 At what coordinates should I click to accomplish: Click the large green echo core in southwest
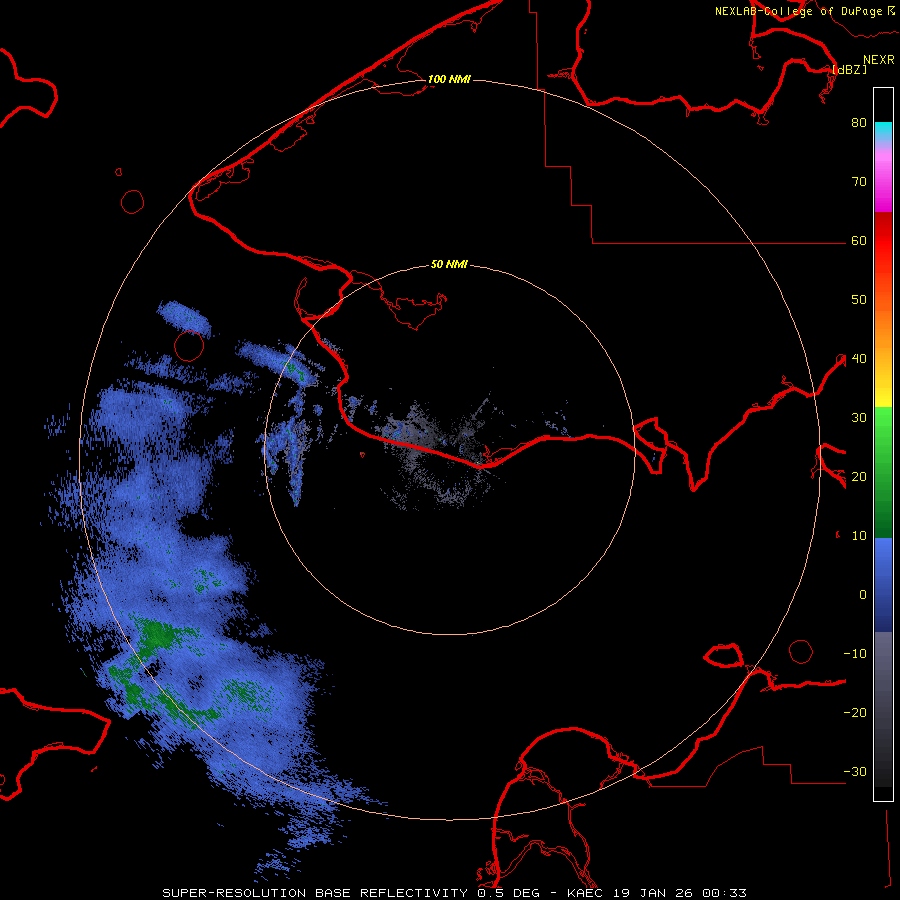[158, 636]
